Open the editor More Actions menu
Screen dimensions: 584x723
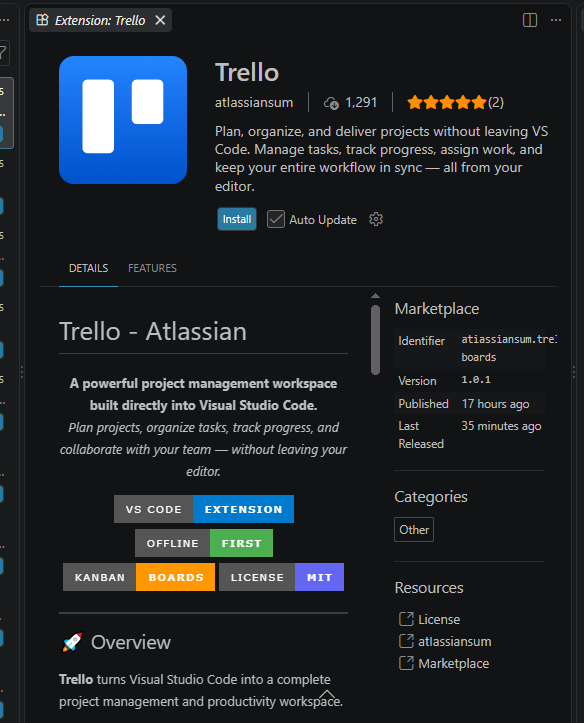pyautogui.click(x=556, y=20)
